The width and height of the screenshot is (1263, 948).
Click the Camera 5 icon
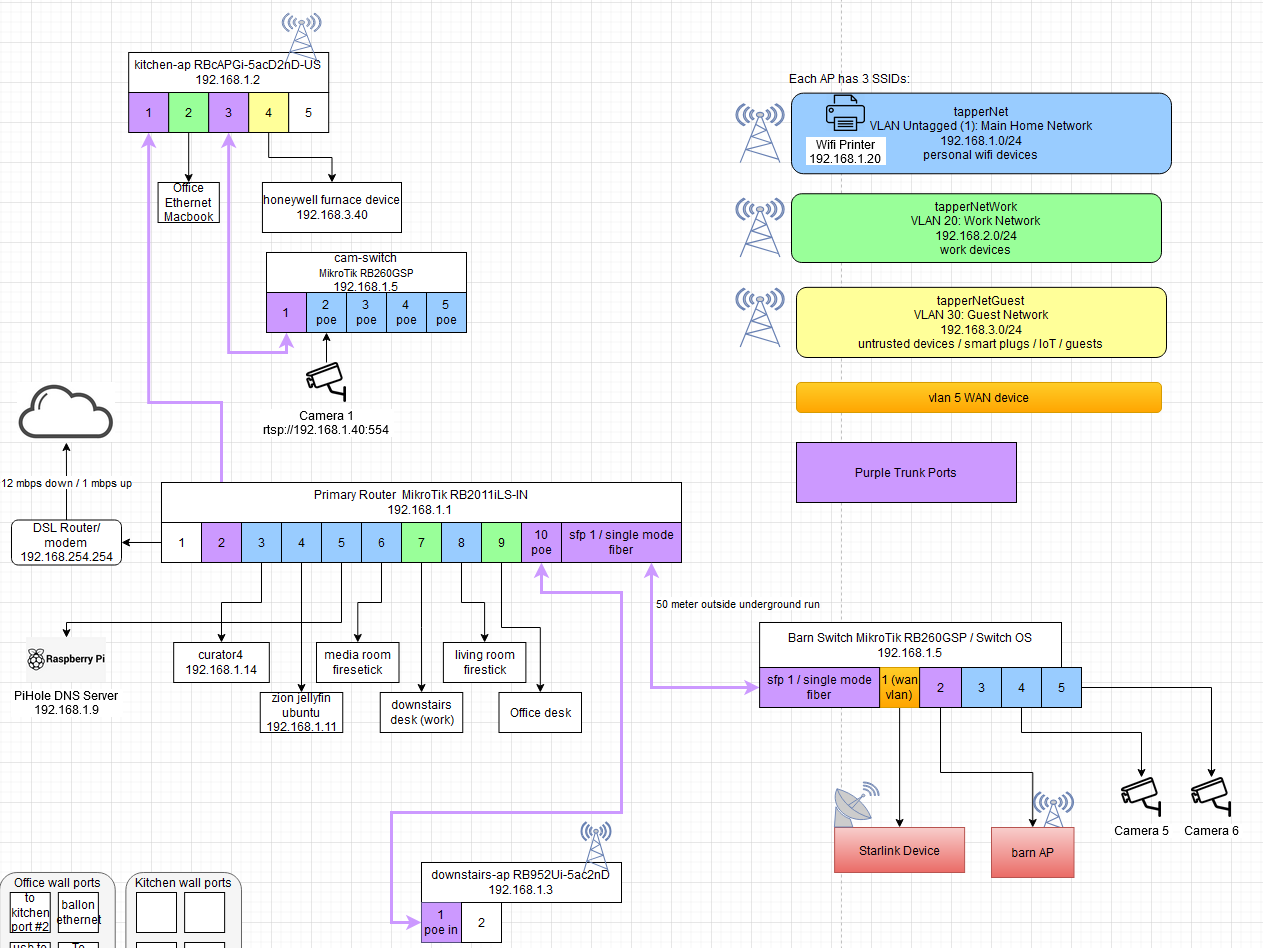point(1141,795)
